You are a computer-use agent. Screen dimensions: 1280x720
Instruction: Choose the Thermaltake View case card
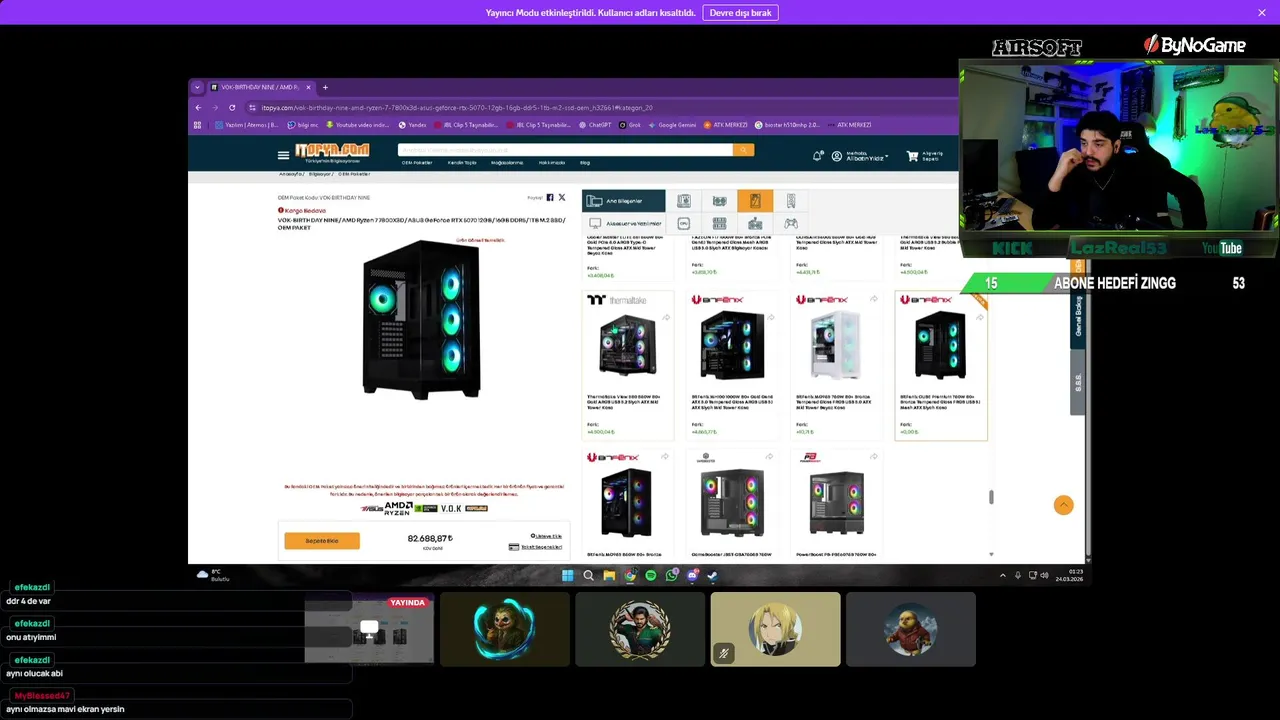pos(627,366)
